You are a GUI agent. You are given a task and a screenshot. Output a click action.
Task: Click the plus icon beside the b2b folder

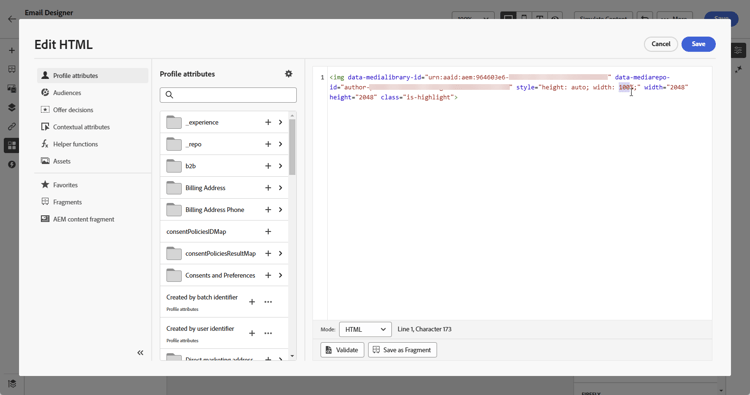268,166
